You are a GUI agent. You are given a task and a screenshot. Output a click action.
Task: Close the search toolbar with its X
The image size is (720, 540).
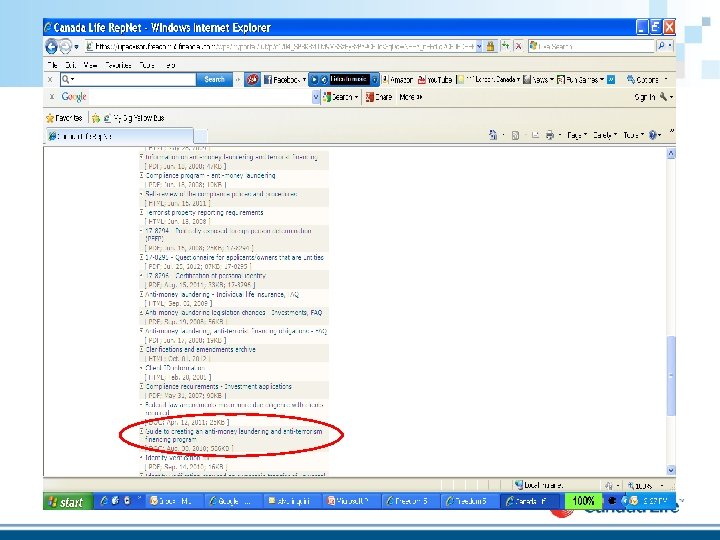click(x=50, y=79)
